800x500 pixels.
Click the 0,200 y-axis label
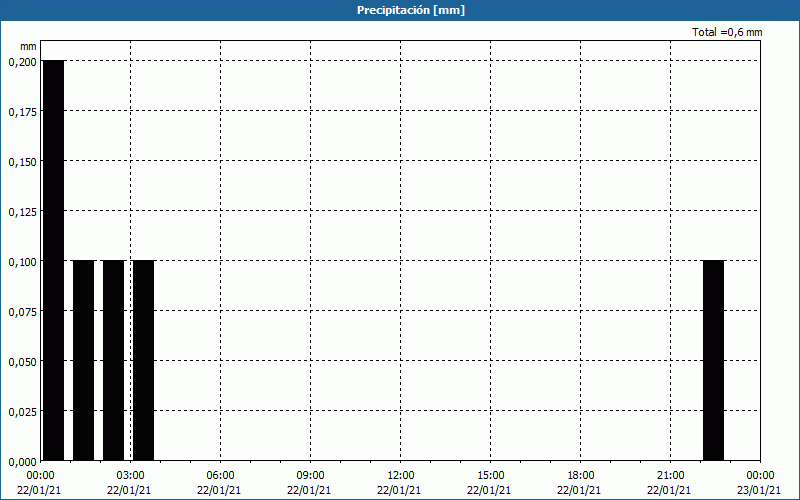[22, 62]
